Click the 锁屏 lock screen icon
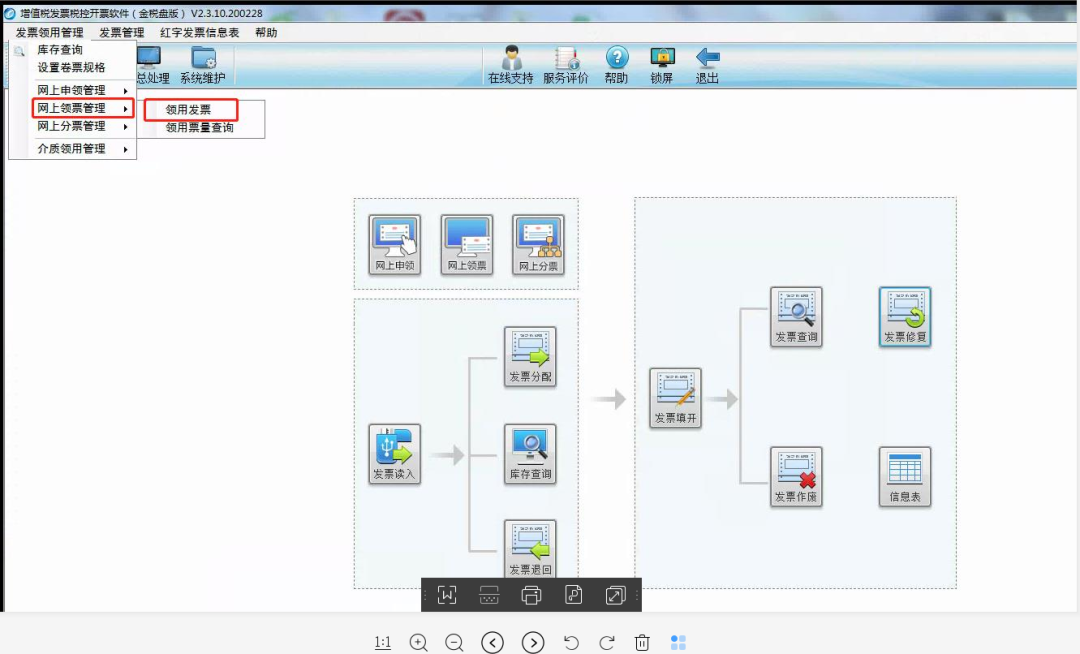The width and height of the screenshot is (1080, 654). pyautogui.click(x=662, y=65)
